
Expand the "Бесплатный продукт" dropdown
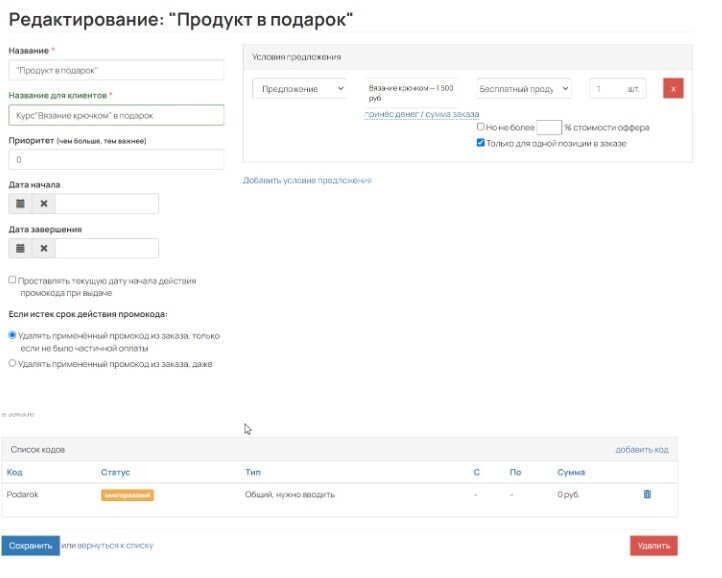click(x=523, y=89)
